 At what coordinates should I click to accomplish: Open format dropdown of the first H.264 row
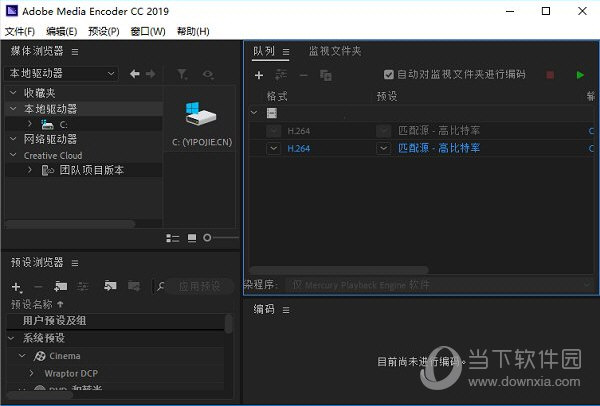point(273,131)
